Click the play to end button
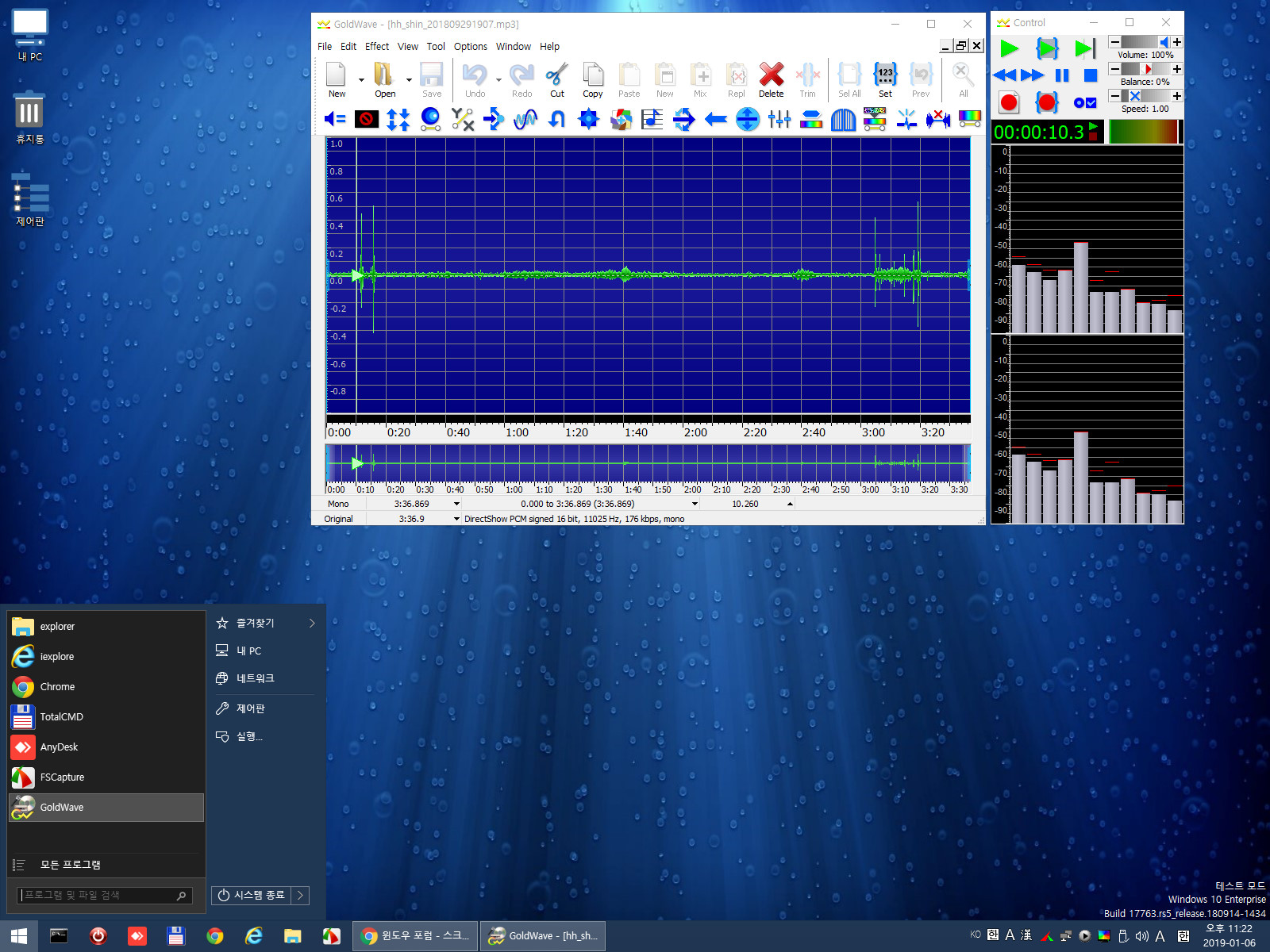This screenshot has width=1270, height=952. (1084, 48)
